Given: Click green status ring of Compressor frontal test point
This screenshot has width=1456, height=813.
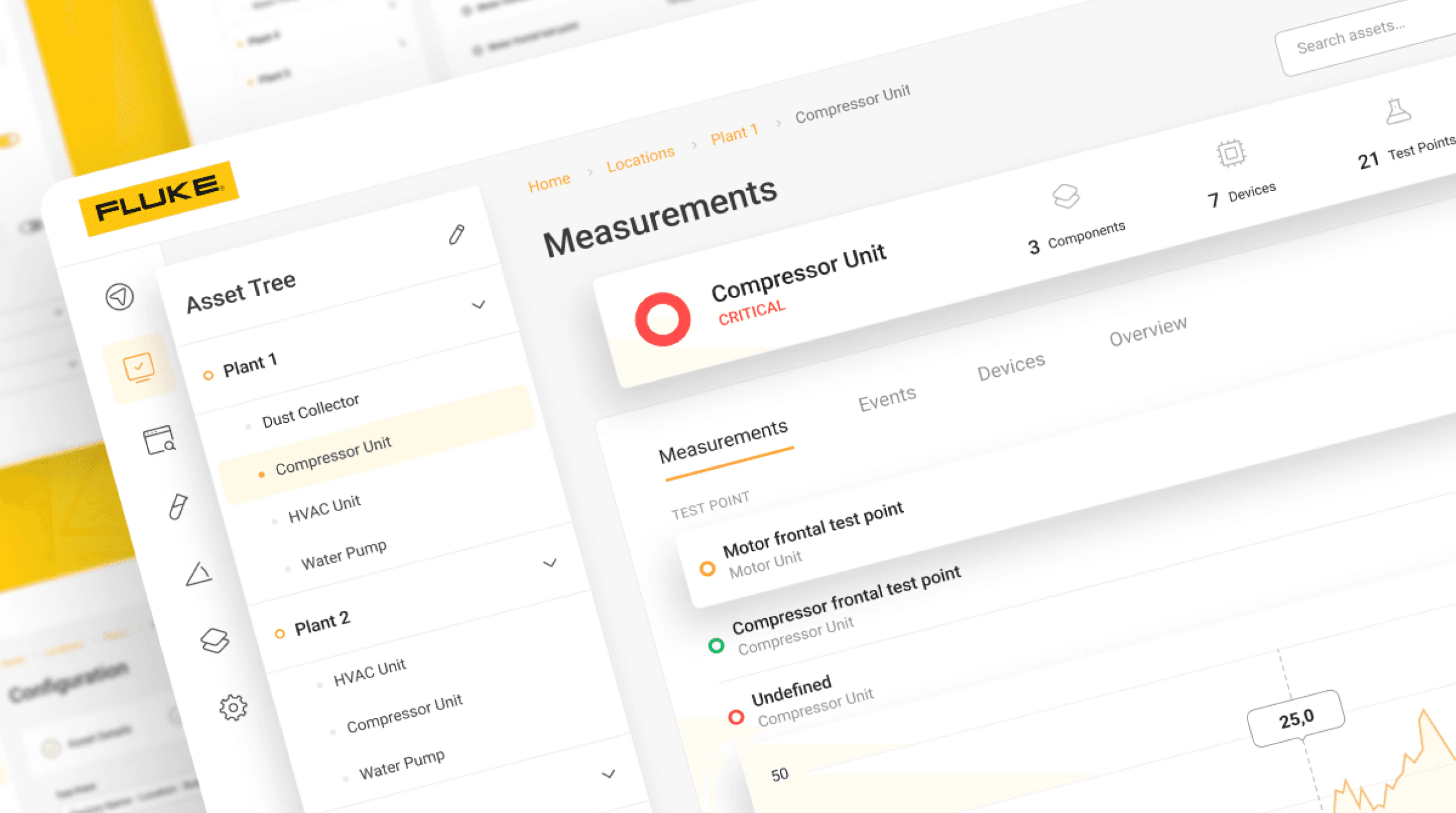Looking at the screenshot, I should click(717, 645).
